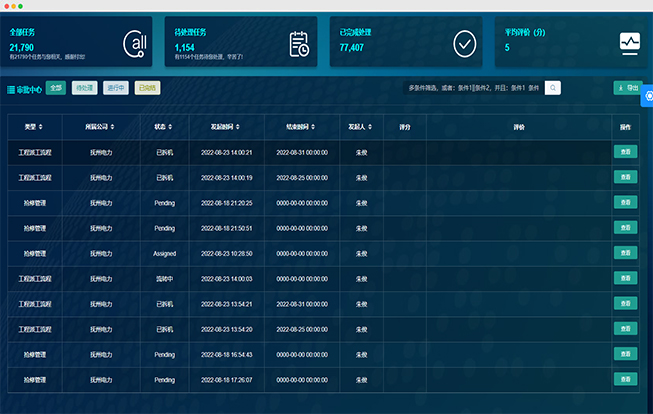Sort the table by 类型 column arrows
The width and height of the screenshot is (653, 414).
(x=41, y=127)
